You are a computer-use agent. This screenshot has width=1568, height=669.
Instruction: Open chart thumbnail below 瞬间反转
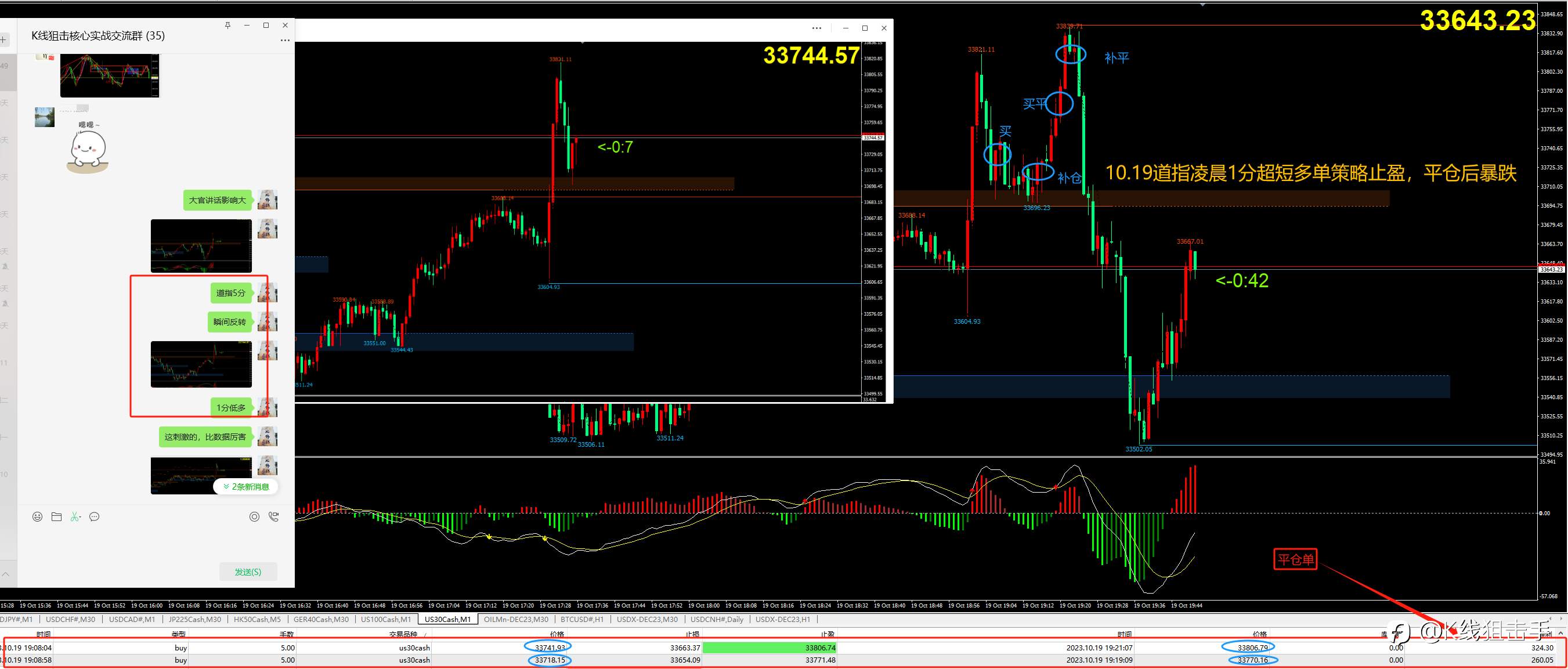[x=201, y=364]
